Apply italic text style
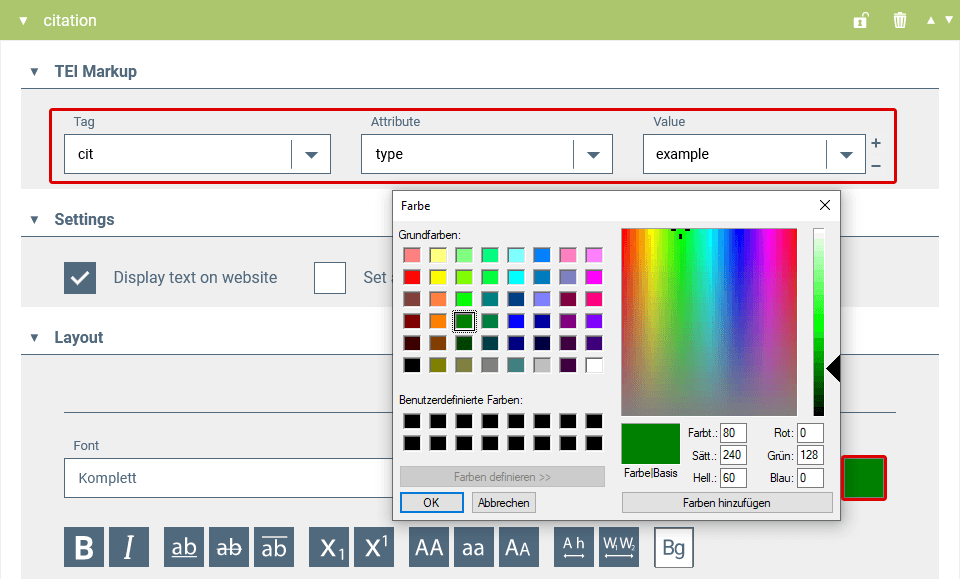The width and height of the screenshot is (960, 579). click(129, 547)
